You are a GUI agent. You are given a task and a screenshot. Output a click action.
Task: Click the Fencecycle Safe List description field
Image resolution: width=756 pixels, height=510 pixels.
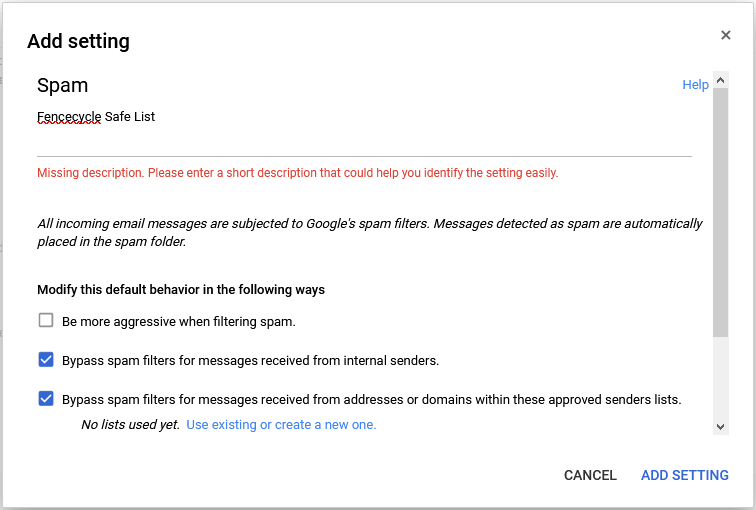pyautogui.click(x=364, y=130)
